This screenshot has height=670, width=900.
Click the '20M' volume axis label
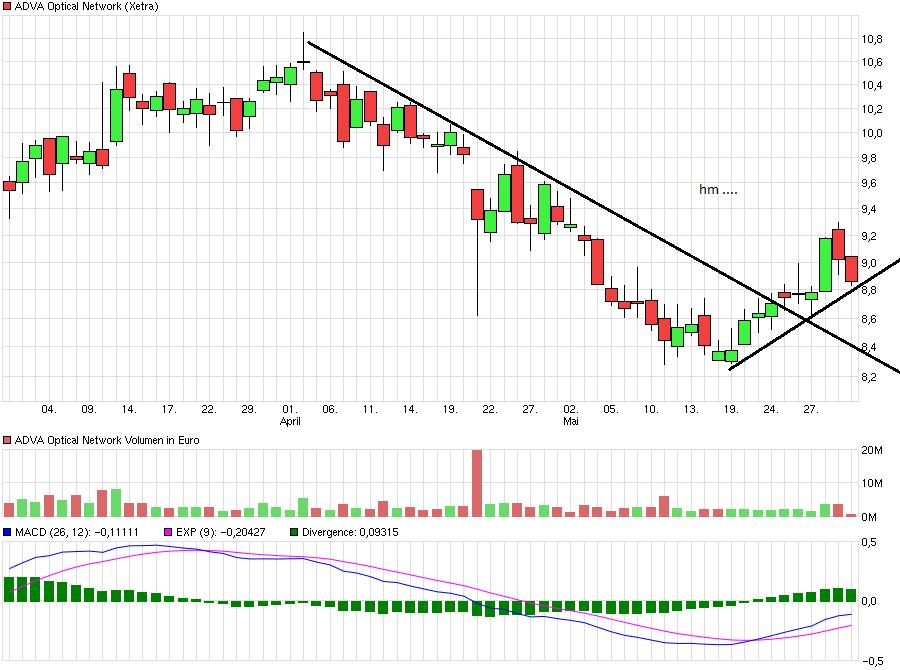coord(872,450)
